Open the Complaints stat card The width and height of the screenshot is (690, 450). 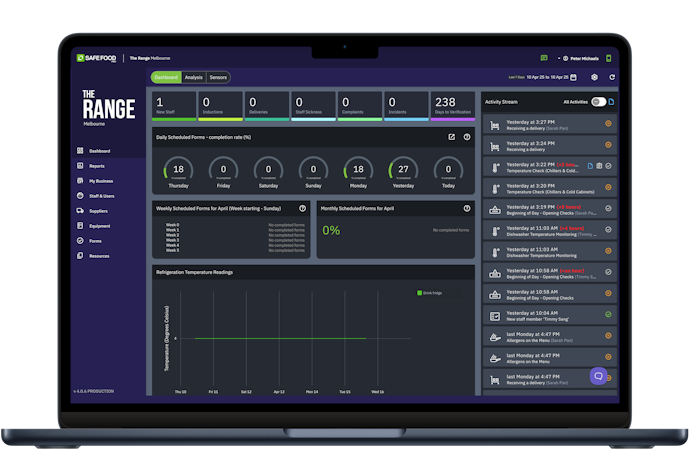(x=360, y=106)
